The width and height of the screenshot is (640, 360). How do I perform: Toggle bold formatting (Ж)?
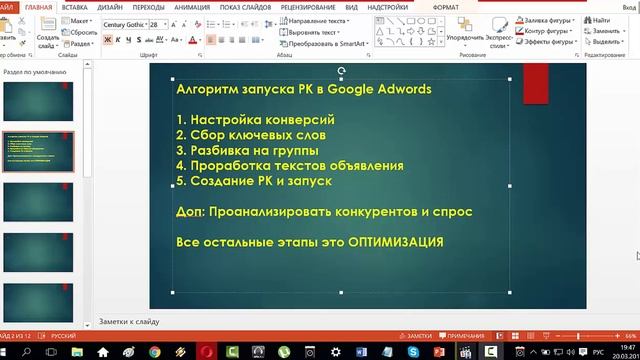click(x=107, y=40)
